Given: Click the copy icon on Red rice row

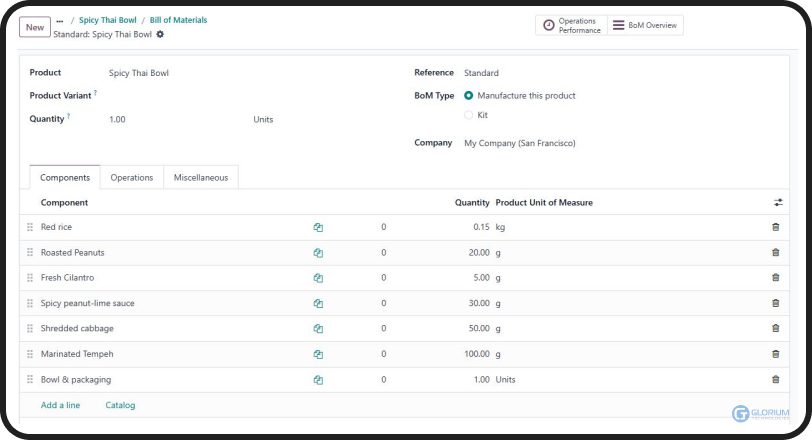Looking at the screenshot, I should point(318,227).
